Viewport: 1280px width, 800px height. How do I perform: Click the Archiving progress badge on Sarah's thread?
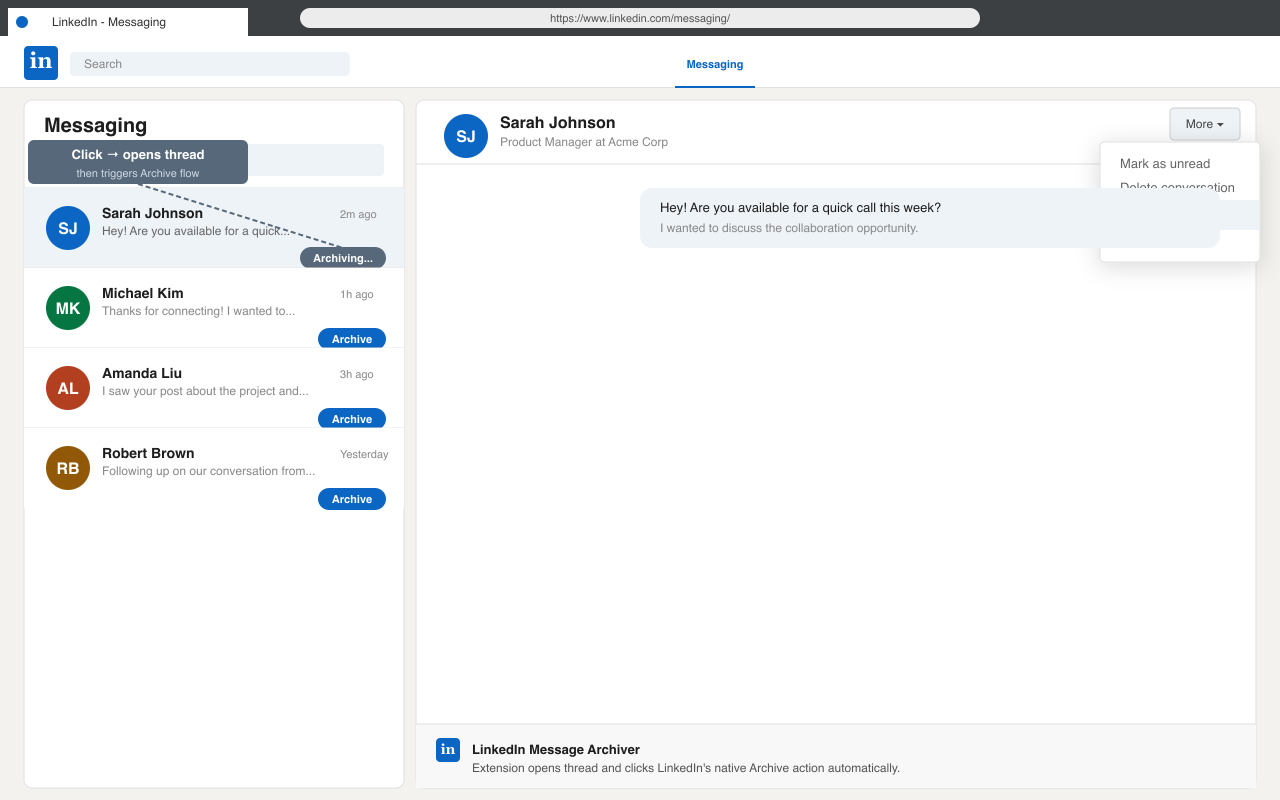[x=343, y=257]
